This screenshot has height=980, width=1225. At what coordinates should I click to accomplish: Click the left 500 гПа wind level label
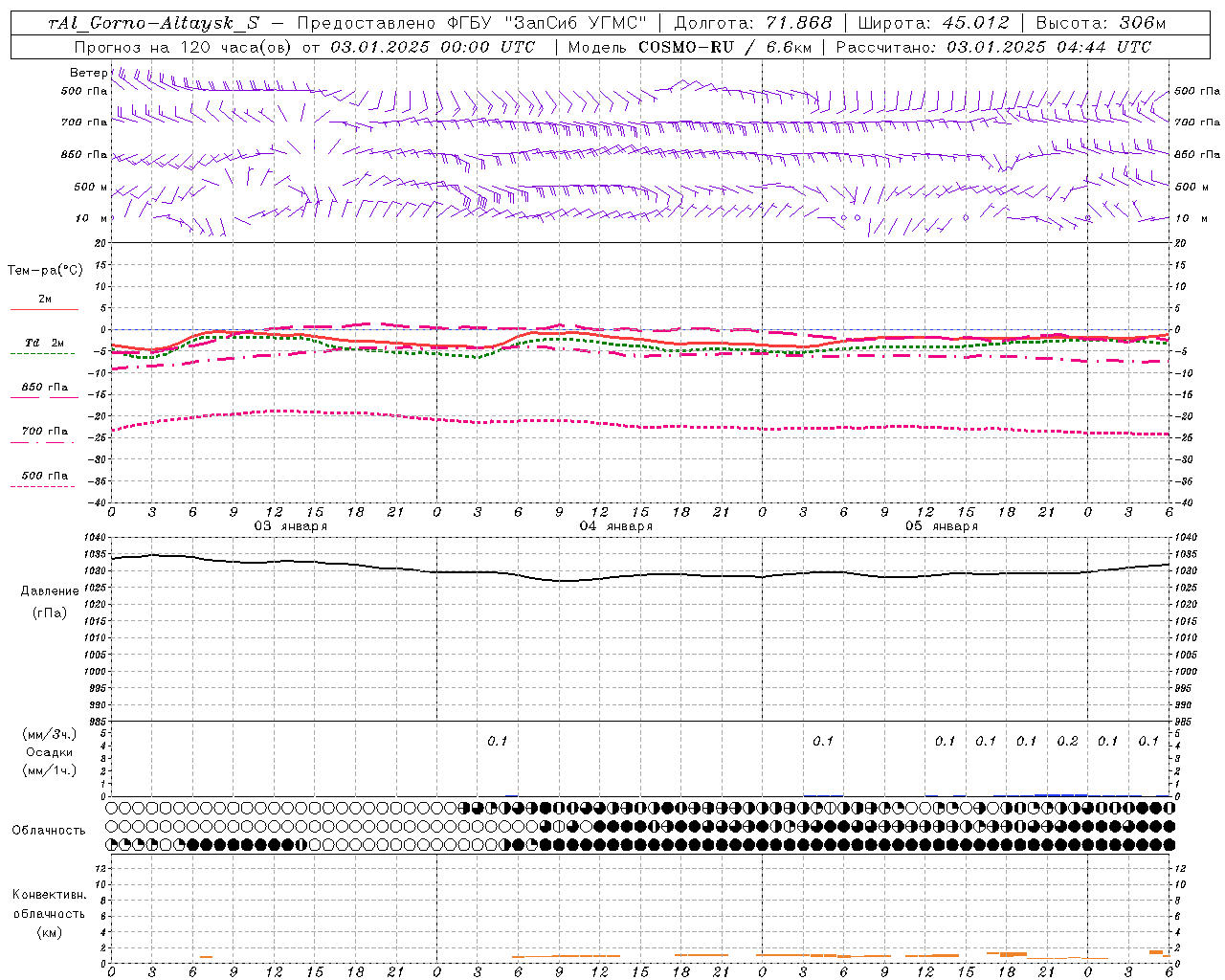(x=84, y=91)
